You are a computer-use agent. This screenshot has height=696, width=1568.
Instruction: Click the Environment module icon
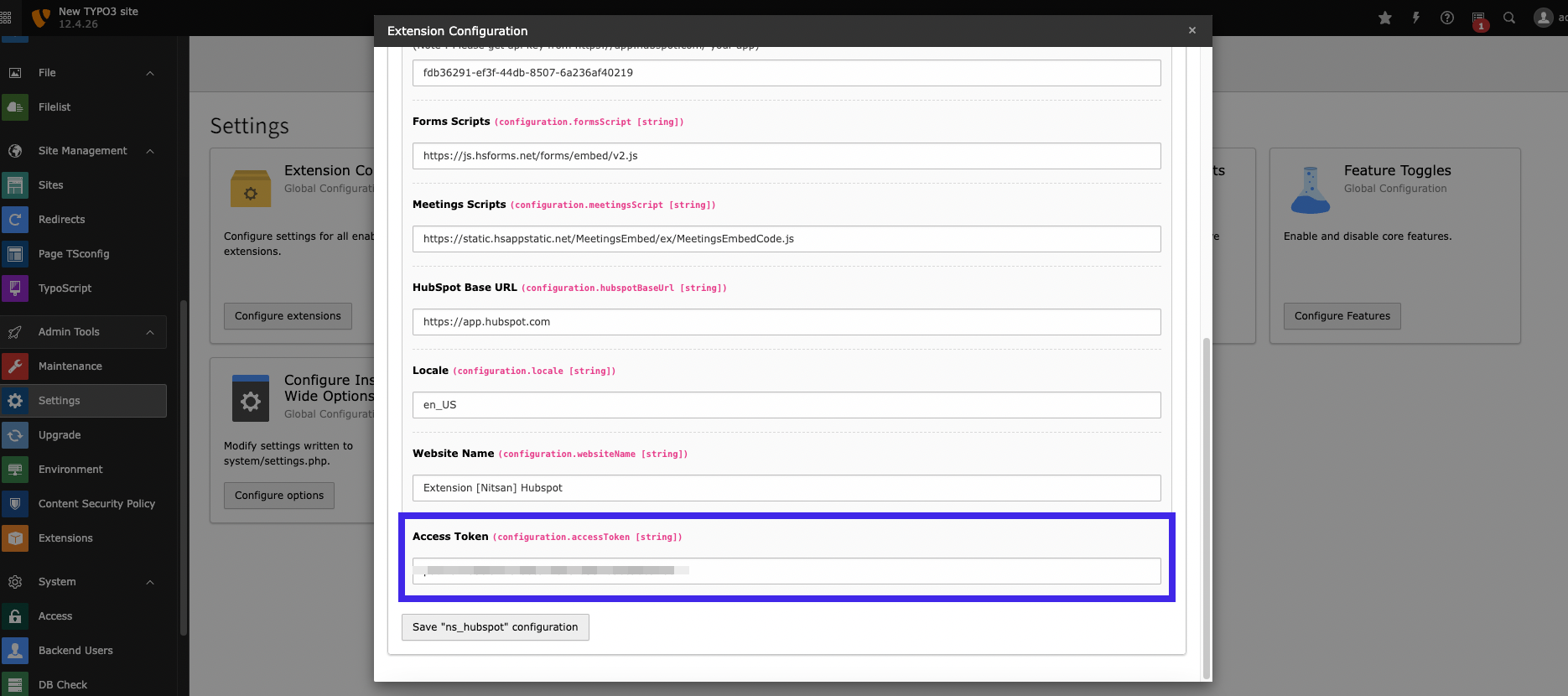pos(15,470)
